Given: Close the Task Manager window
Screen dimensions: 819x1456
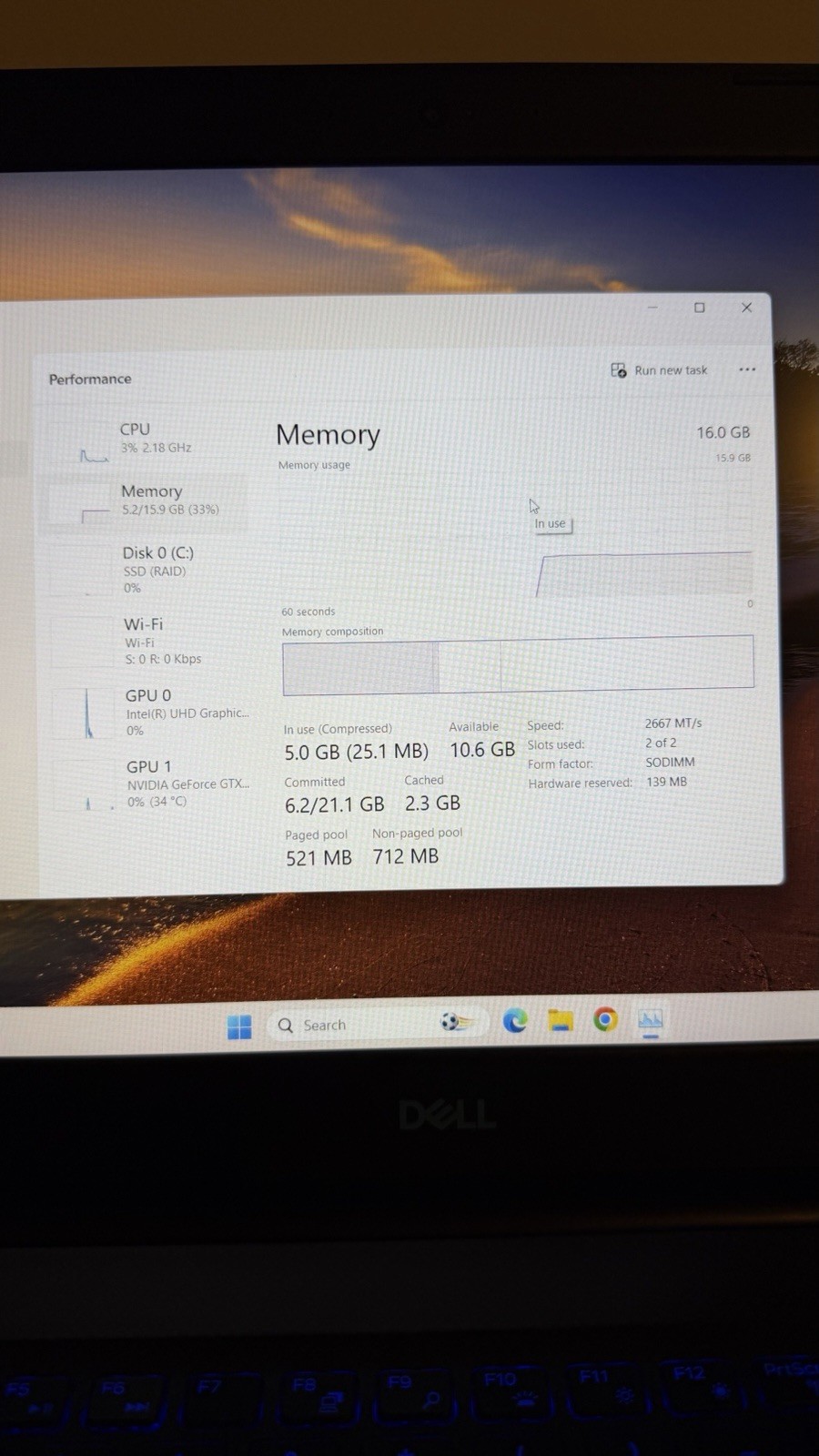Looking at the screenshot, I should click(x=746, y=308).
